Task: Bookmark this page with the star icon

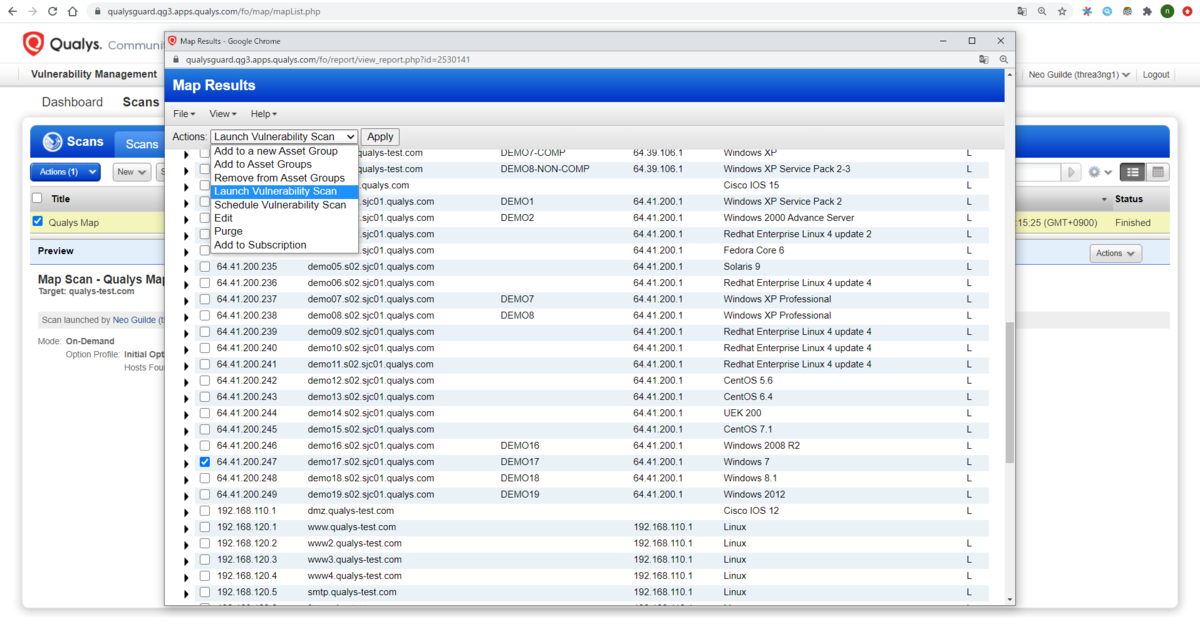Action: pyautogui.click(x=1062, y=11)
